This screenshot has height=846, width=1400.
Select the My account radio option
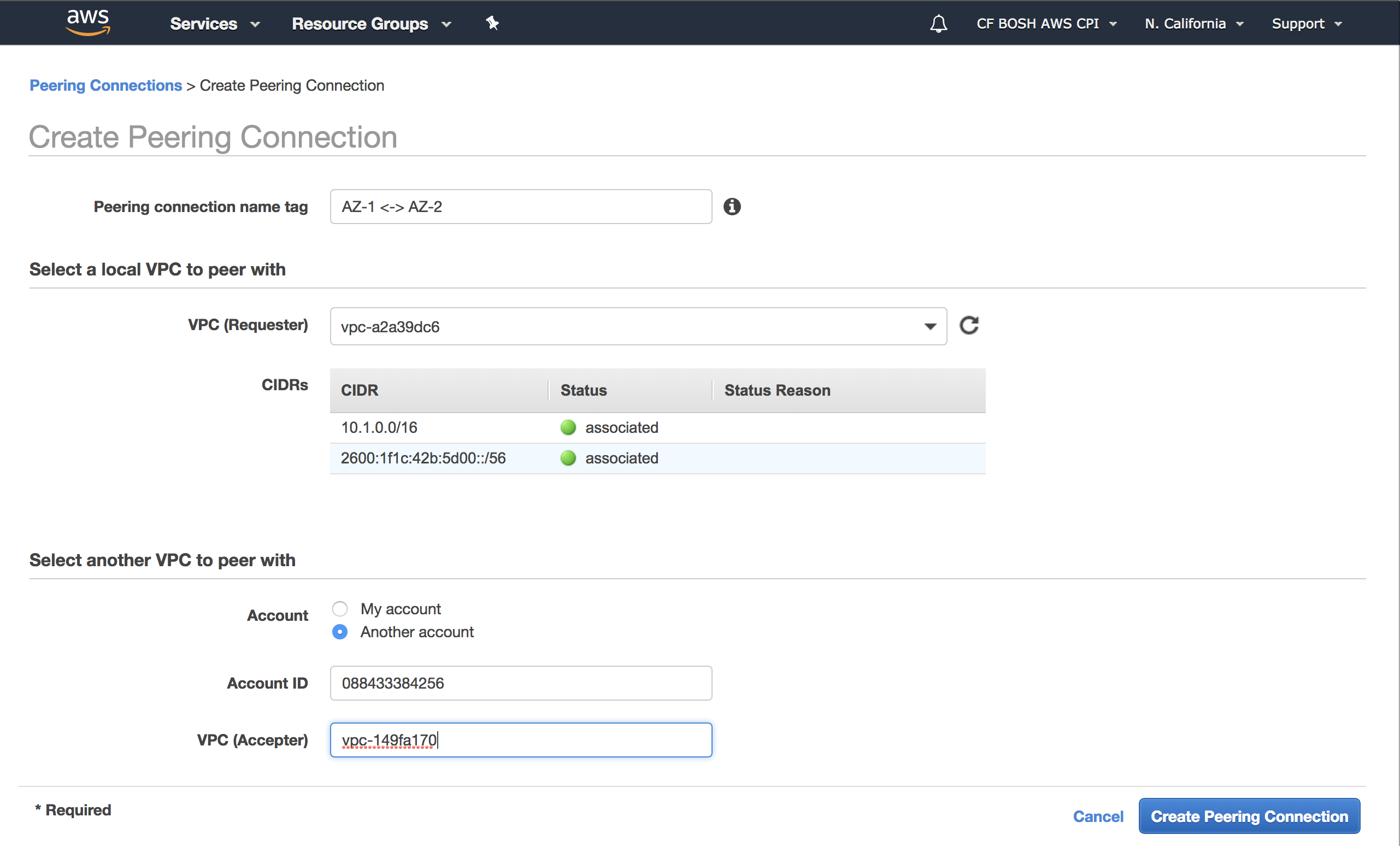(x=340, y=608)
